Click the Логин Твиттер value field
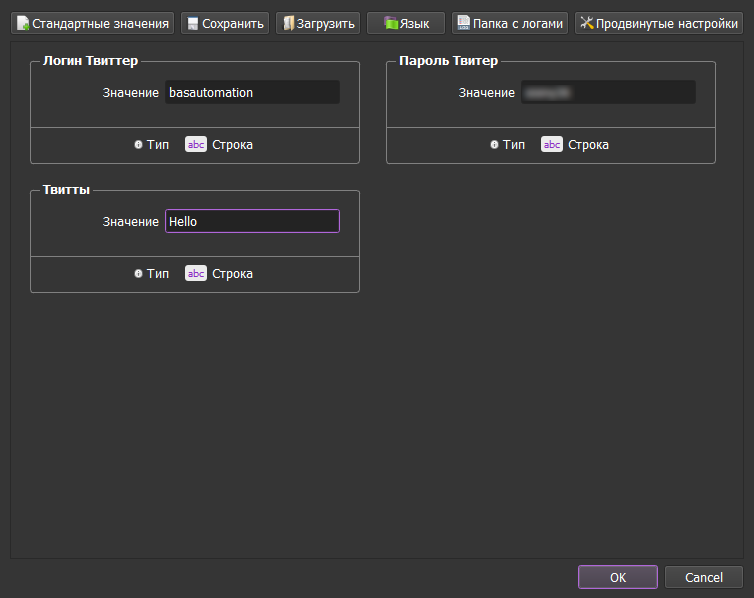This screenshot has width=754, height=598. (x=252, y=92)
